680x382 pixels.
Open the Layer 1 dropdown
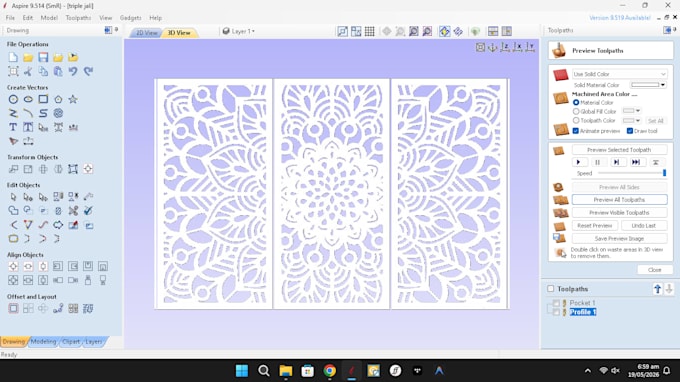[x=239, y=31]
